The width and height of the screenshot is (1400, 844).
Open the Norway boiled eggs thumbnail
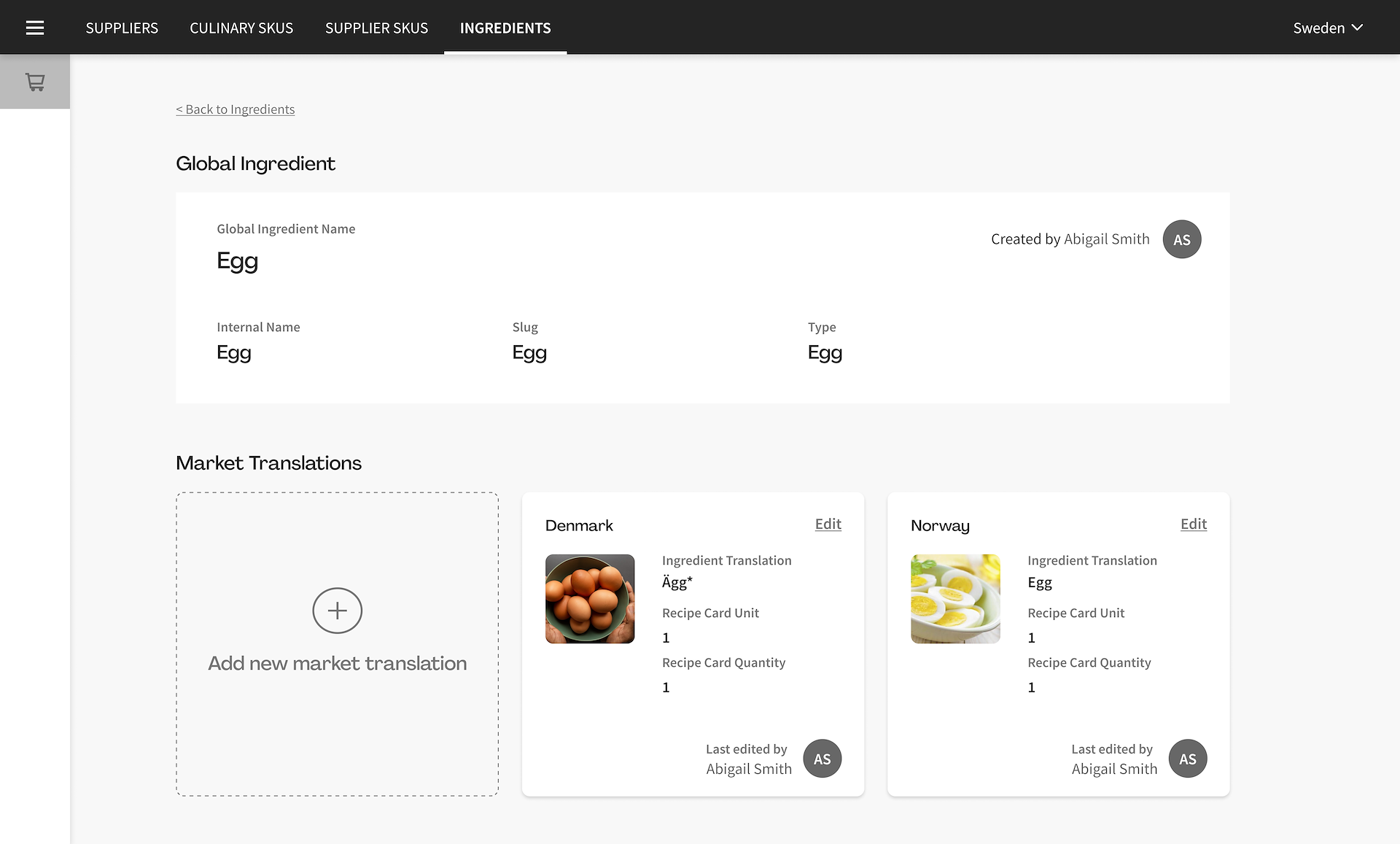[x=955, y=599]
